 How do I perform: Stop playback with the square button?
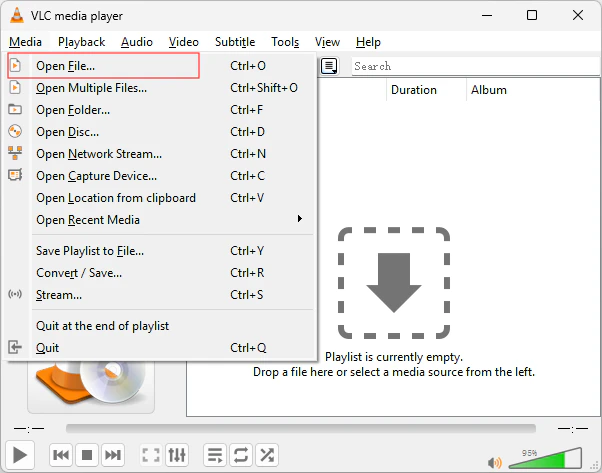(x=87, y=455)
